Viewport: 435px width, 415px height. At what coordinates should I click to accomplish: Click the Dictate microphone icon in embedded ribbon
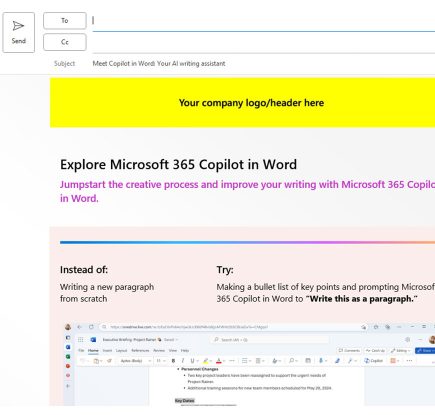click(321, 361)
